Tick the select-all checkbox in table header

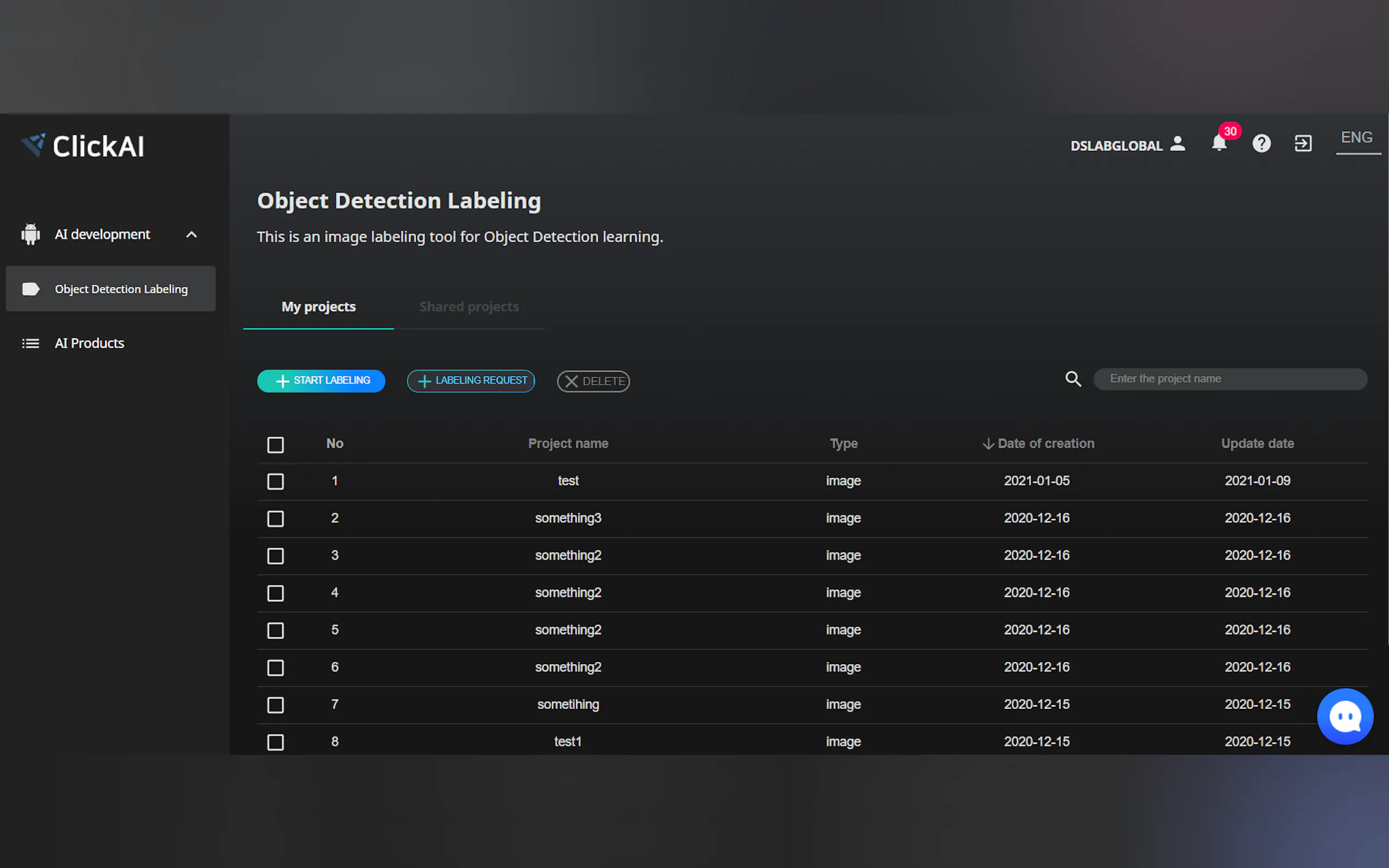coord(276,444)
